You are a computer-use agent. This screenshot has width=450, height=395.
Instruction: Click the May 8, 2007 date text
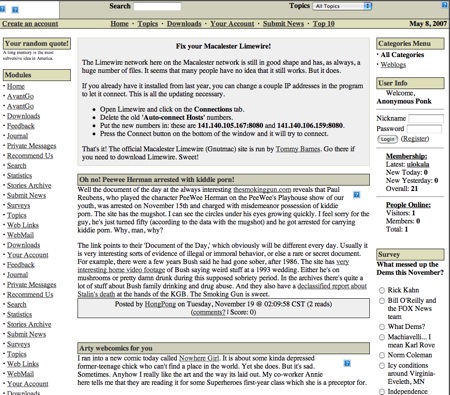point(428,24)
